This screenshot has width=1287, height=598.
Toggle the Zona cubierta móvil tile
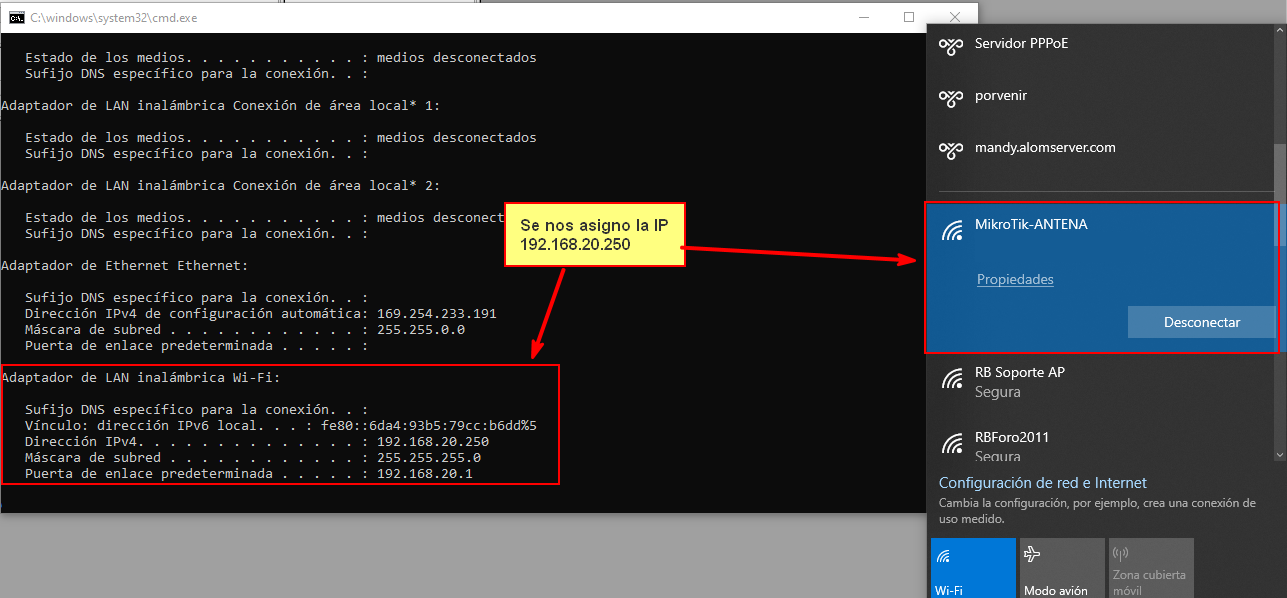[x=1150, y=568]
